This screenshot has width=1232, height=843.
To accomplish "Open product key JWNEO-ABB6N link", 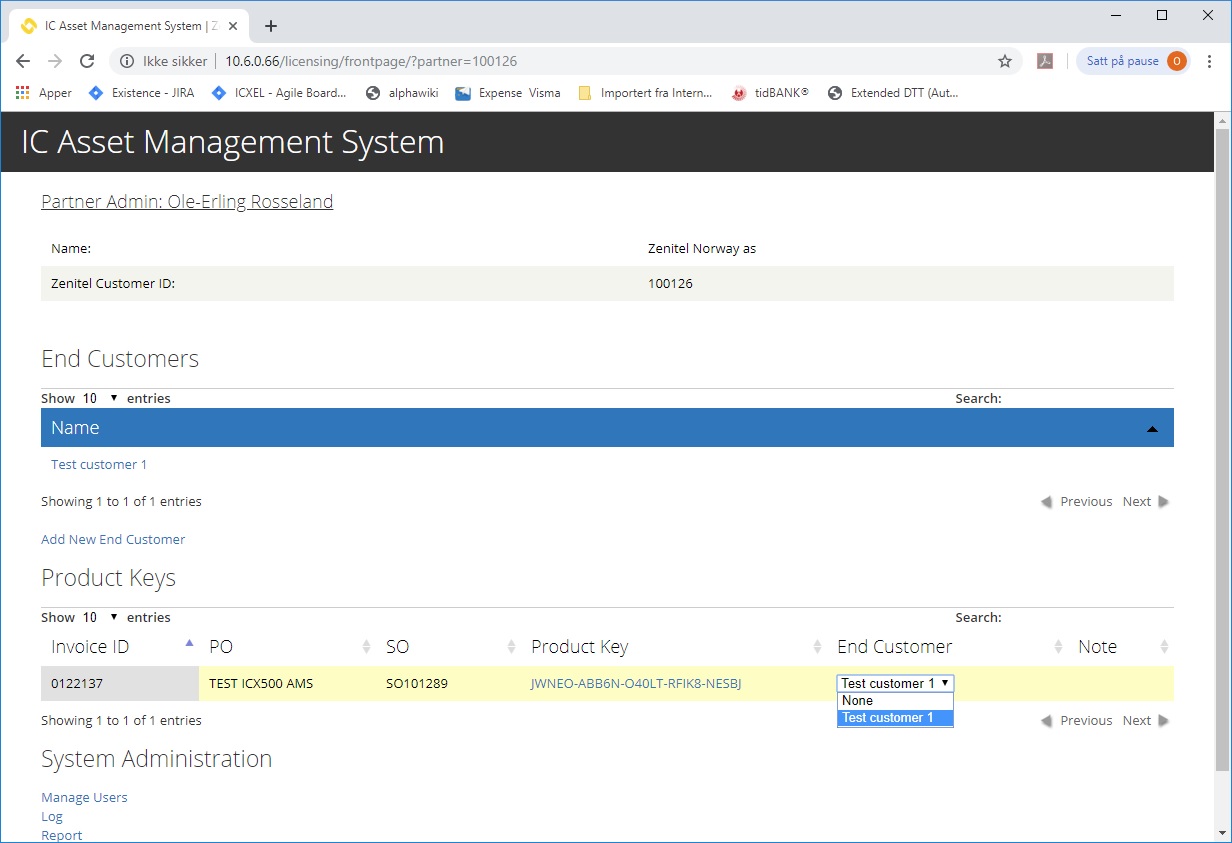I will tap(636, 684).
